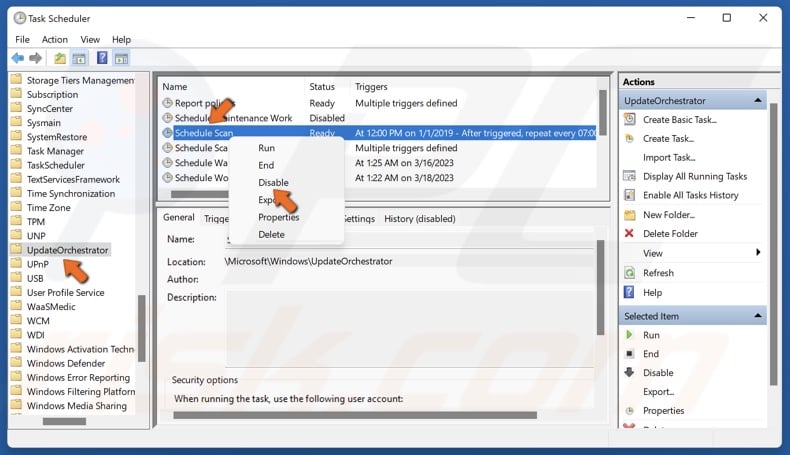This screenshot has width=790, height=455.
Task: Click the folder tree vertical scrollbar
Action: (x=142, y=328)
